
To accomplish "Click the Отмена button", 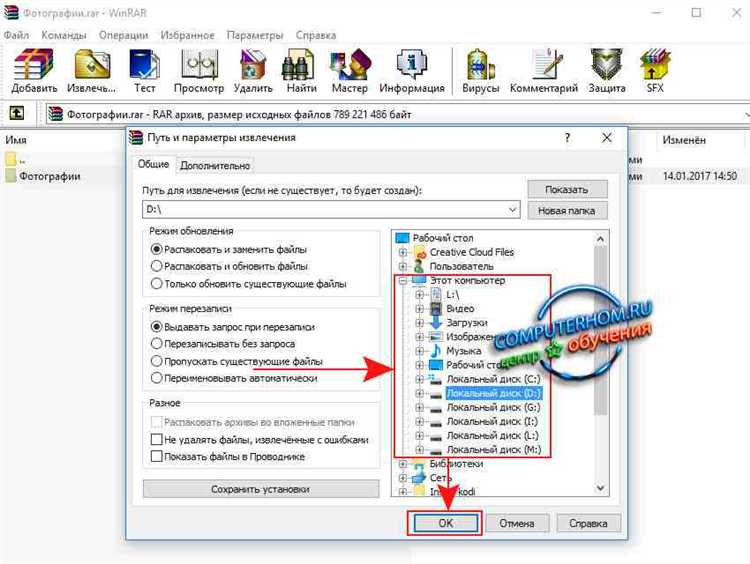I will [517, 523].
